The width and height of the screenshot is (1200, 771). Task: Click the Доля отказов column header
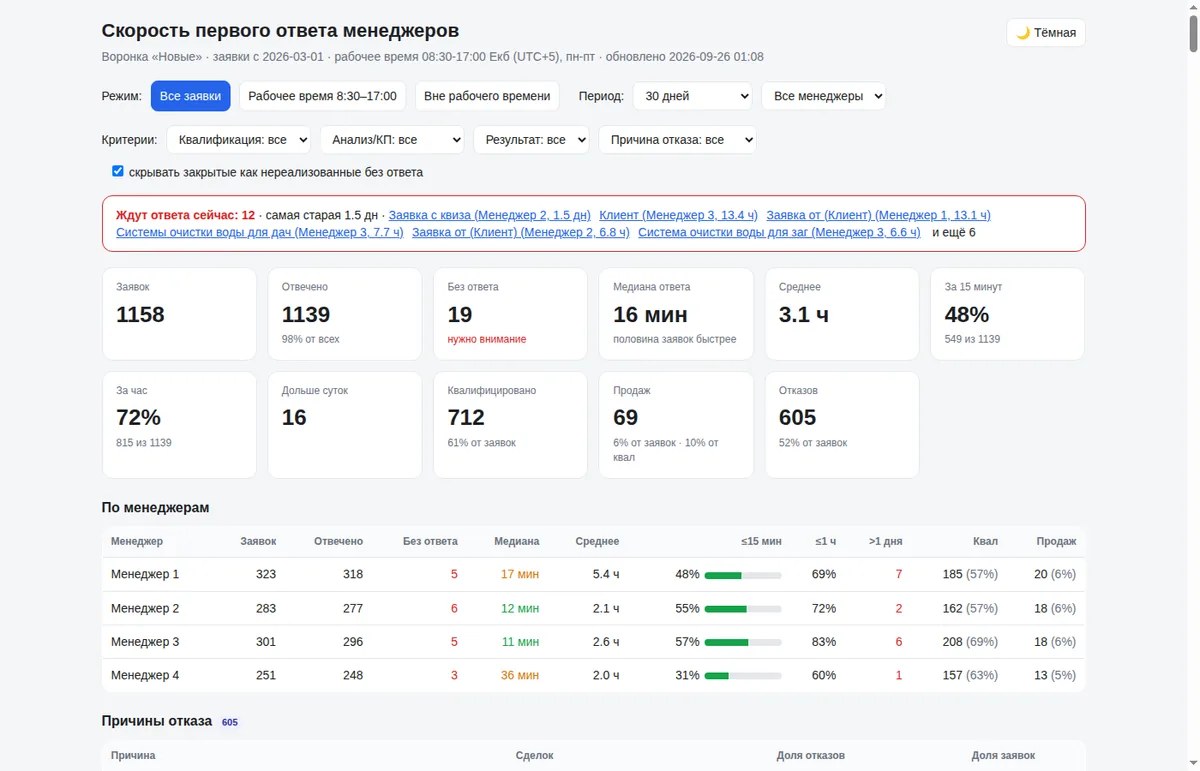tap(811, 755)
